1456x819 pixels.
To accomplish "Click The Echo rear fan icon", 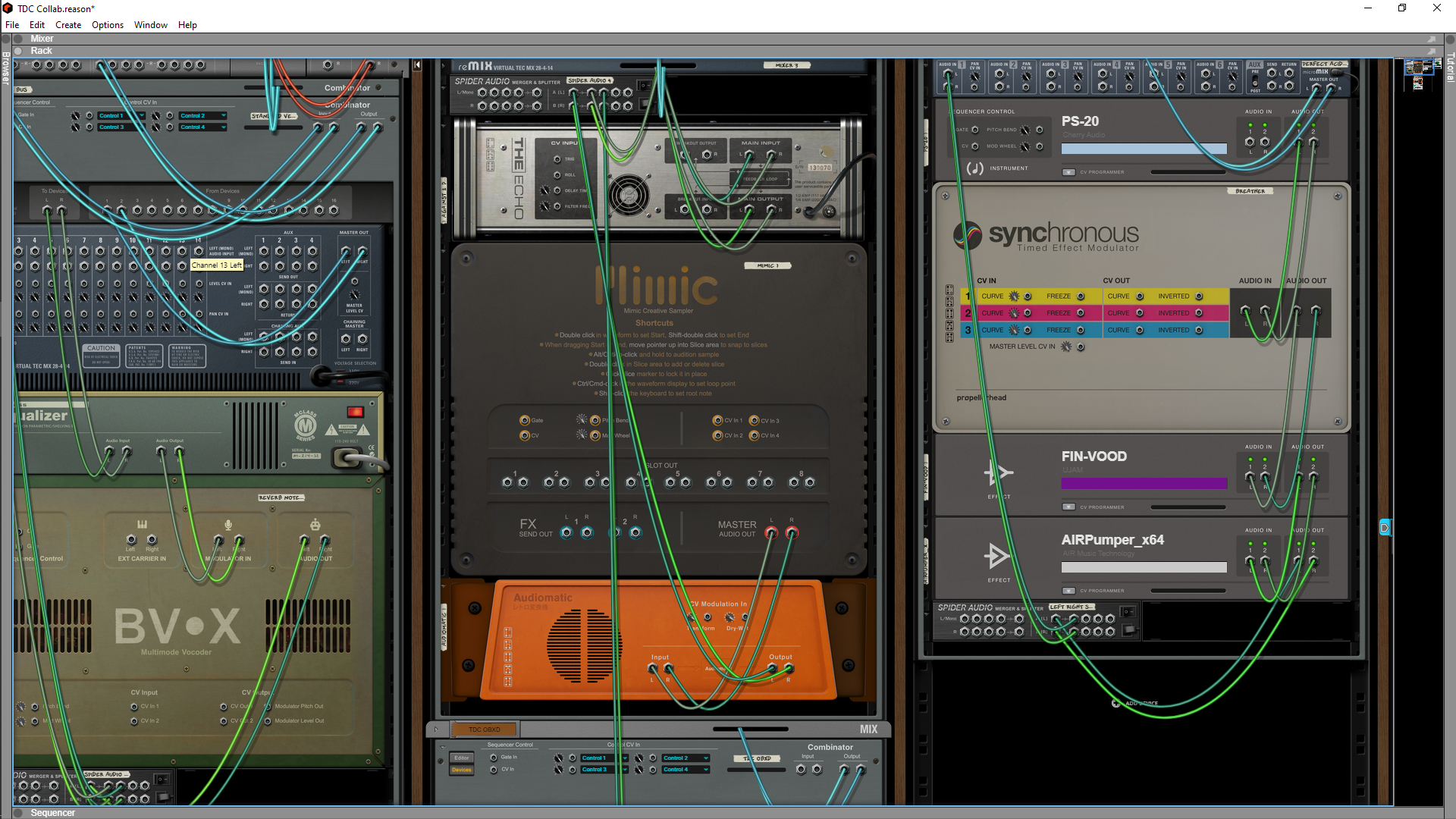I will [629, 195].
